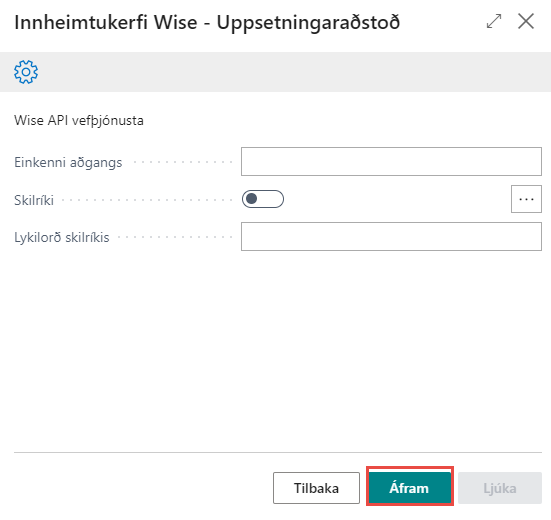Click the empty white area below the fields
This screenshot has height=520, width=551.
[276, 351]
